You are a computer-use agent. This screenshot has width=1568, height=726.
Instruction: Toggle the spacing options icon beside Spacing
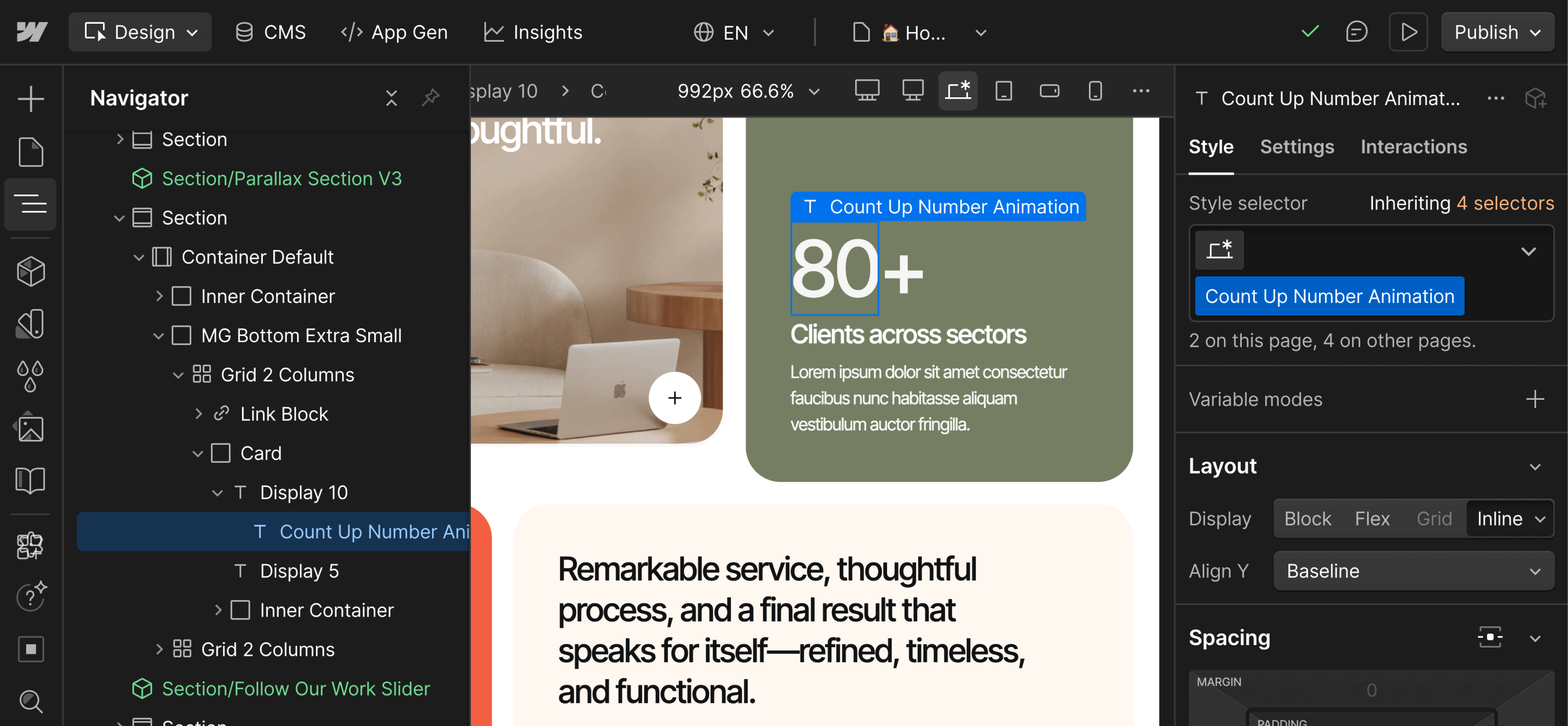tap(1490, 638)
